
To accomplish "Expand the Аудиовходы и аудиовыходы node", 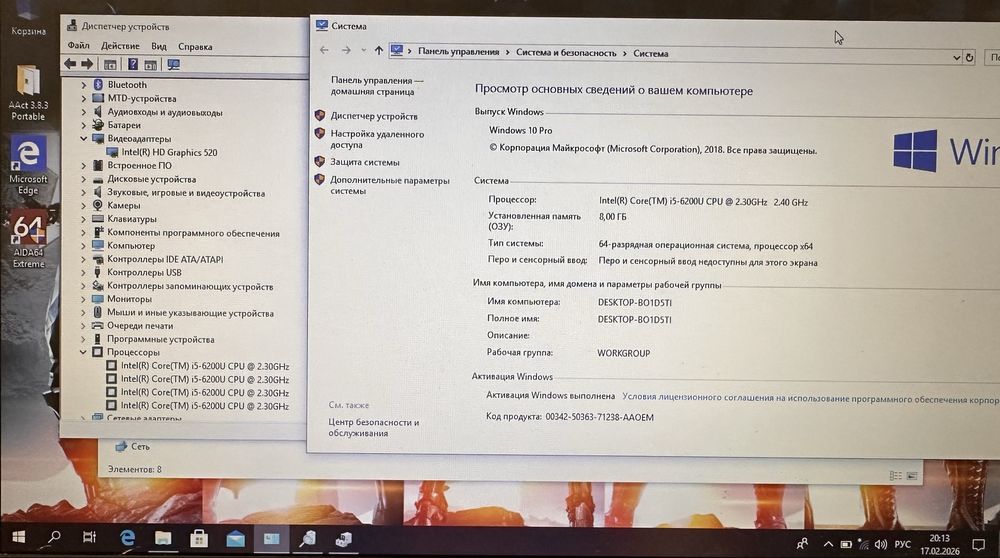I will coord(84,112).
